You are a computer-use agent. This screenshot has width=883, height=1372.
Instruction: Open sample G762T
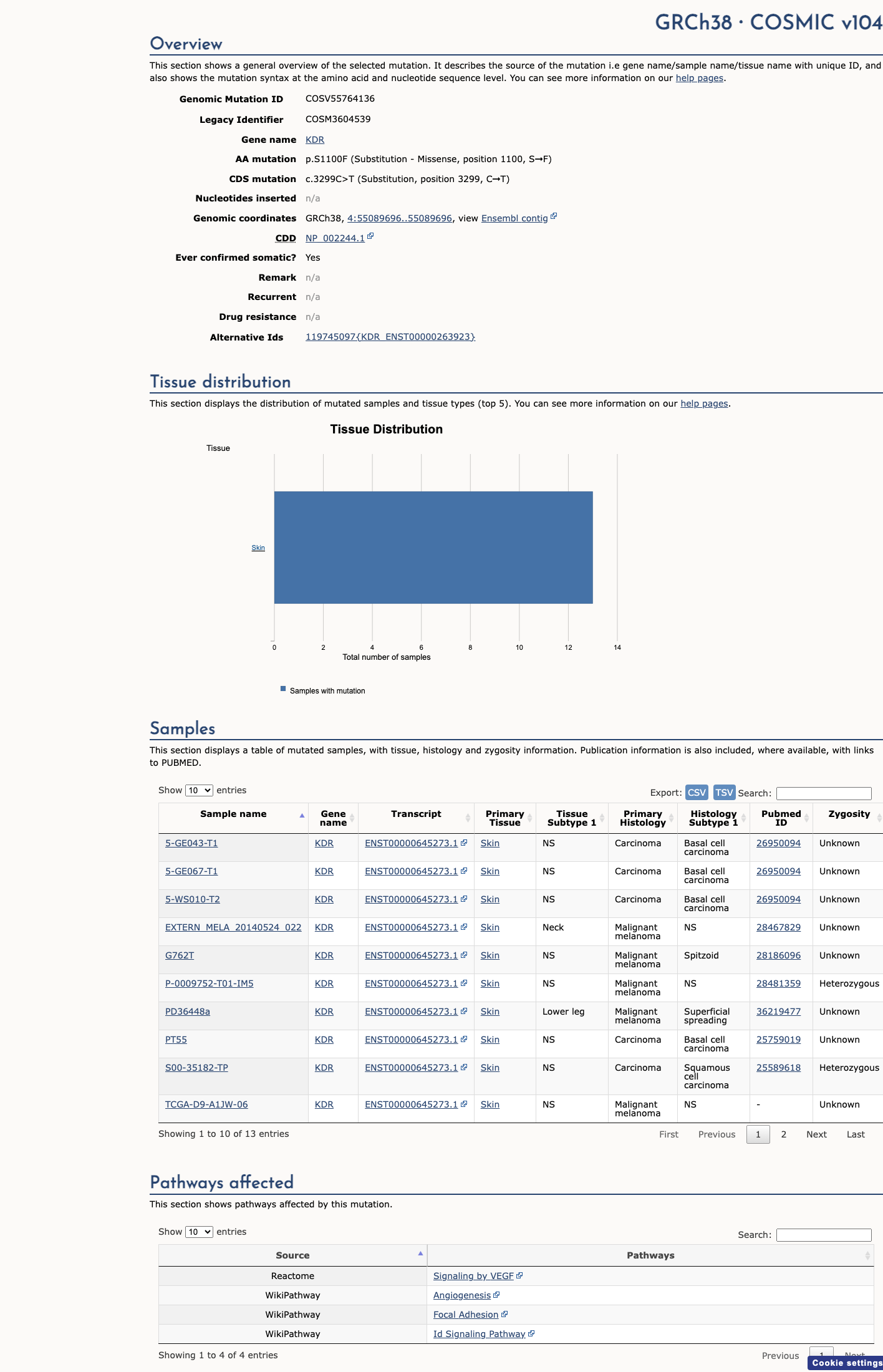(x=180, y=955)
